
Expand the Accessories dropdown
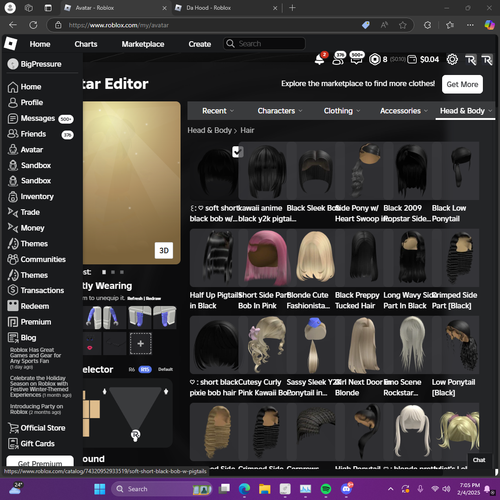404,111
